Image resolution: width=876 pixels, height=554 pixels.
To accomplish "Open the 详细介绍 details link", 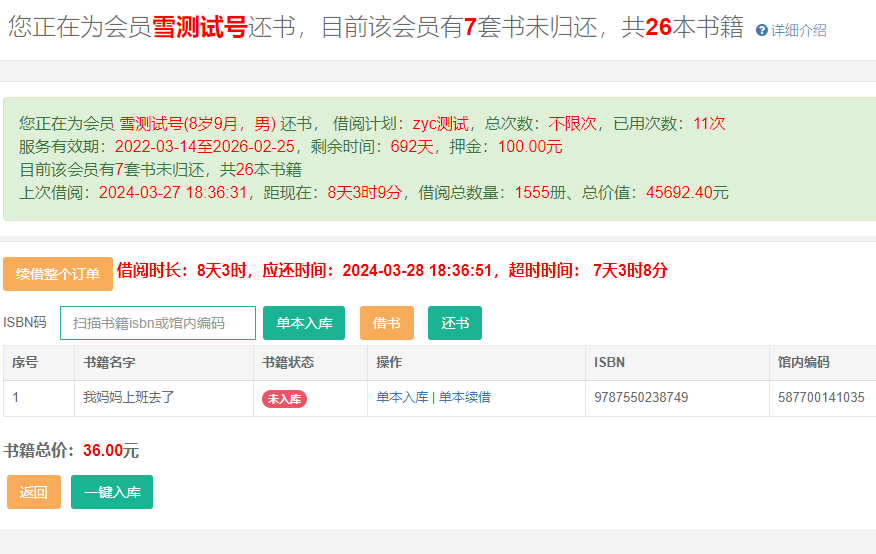I will (798, 31).
